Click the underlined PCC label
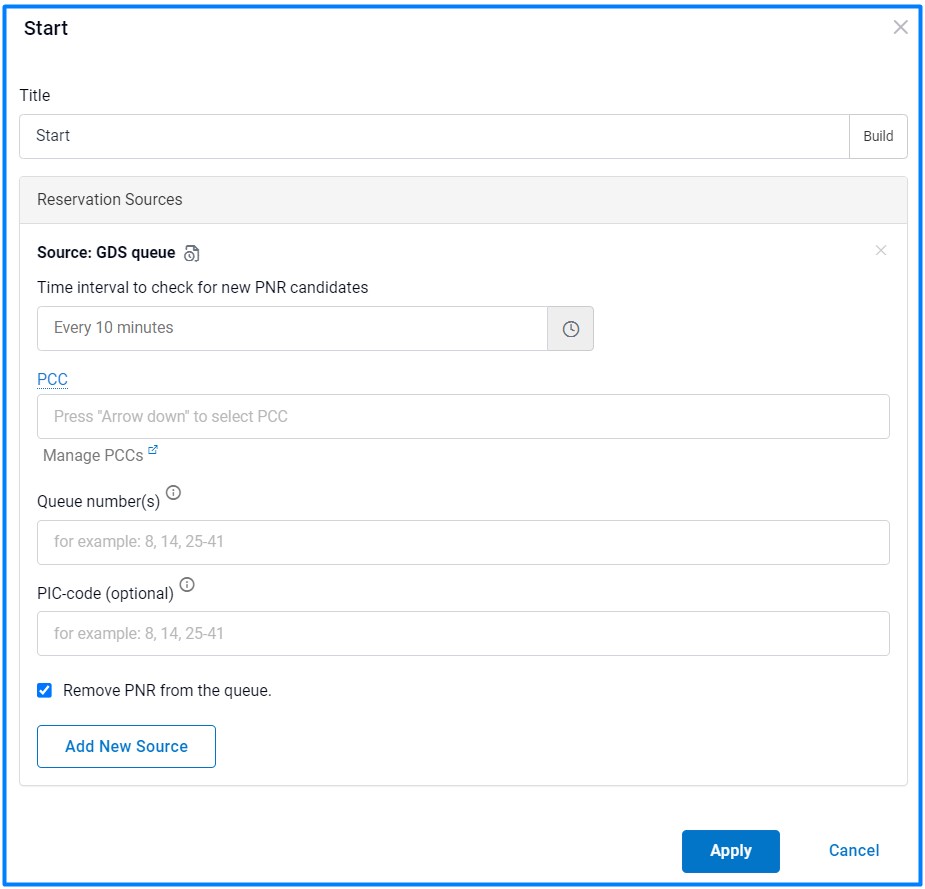This screenshot has height=889, width=925. [52, 379]
